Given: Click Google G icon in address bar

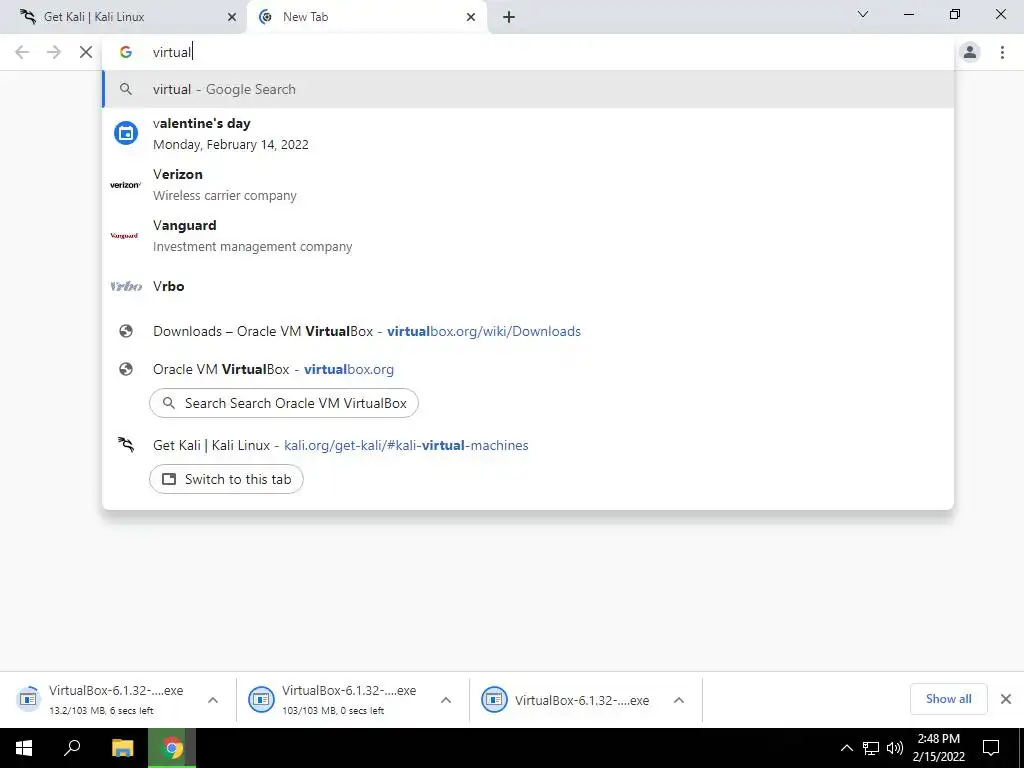Looking at the screenshot, I should [x=126, y=52].
